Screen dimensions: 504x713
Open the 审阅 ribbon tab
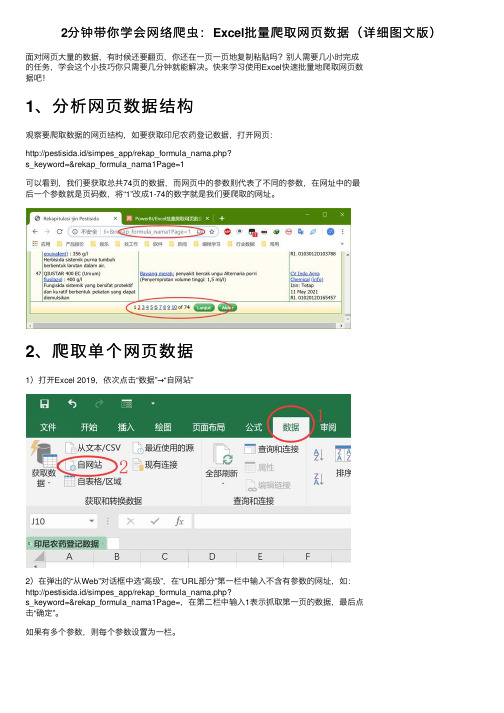[328, 427]
